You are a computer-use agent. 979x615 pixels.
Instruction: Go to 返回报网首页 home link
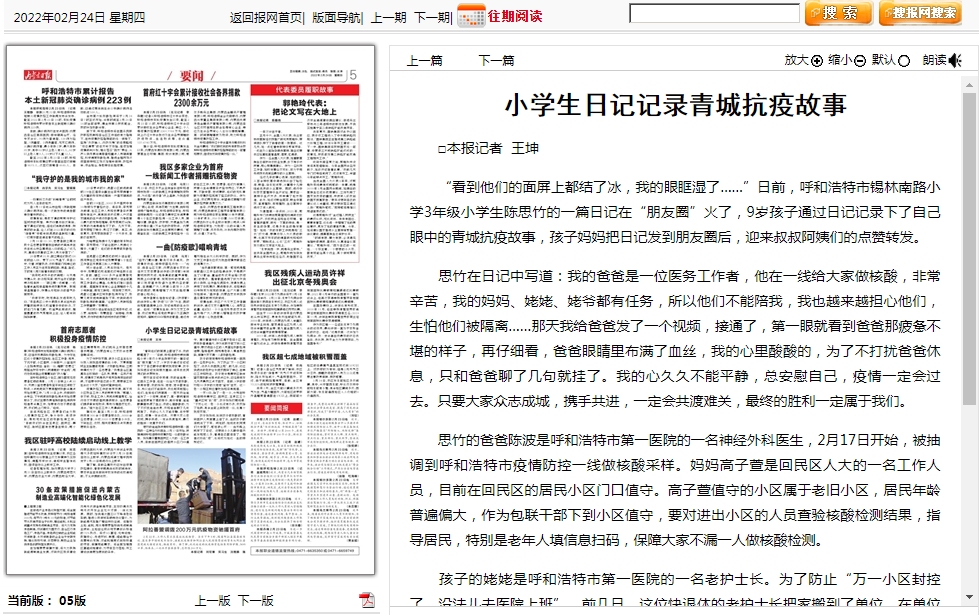[265, 17]
